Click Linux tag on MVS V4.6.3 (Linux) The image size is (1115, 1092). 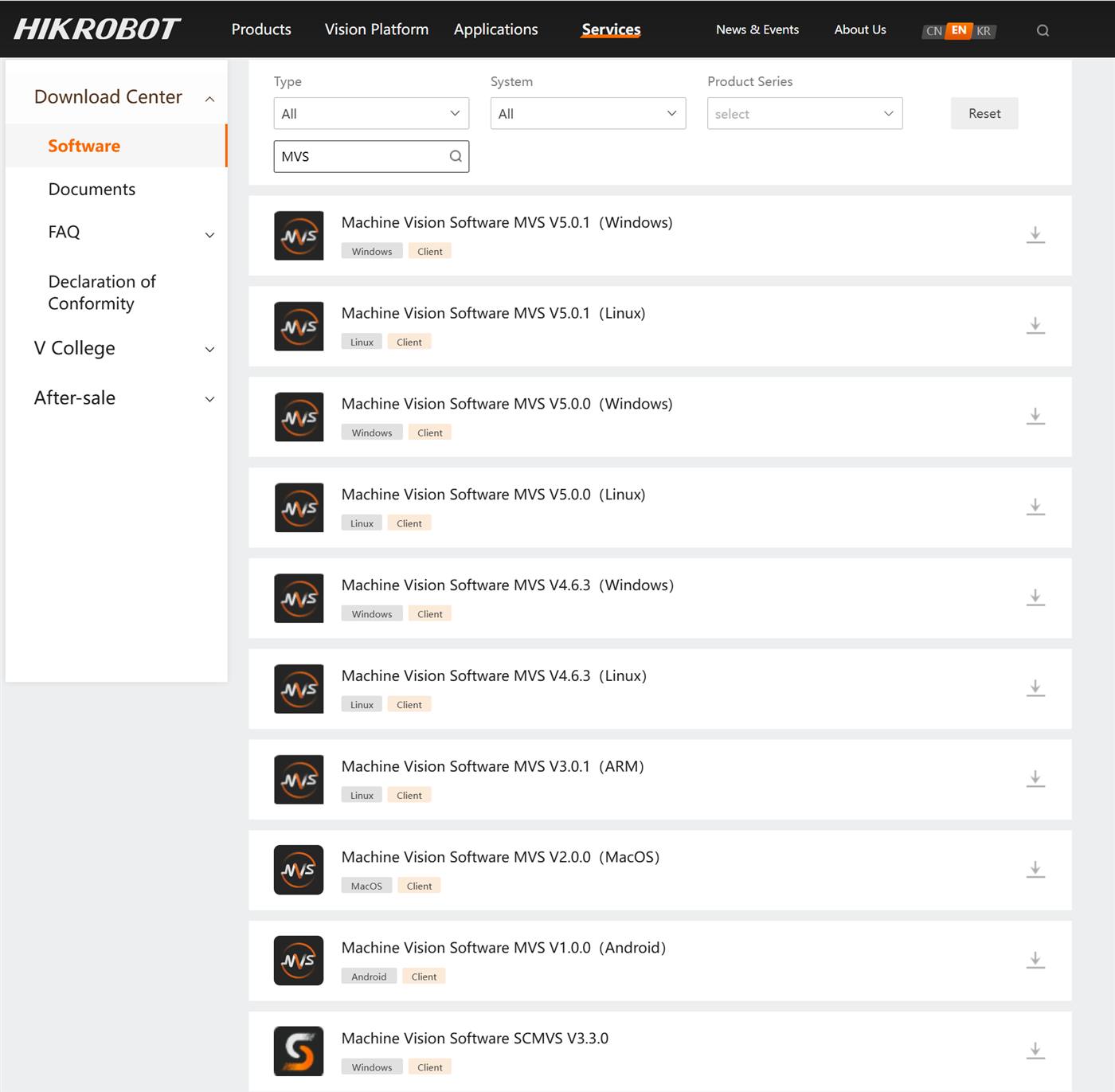(362, 704)
